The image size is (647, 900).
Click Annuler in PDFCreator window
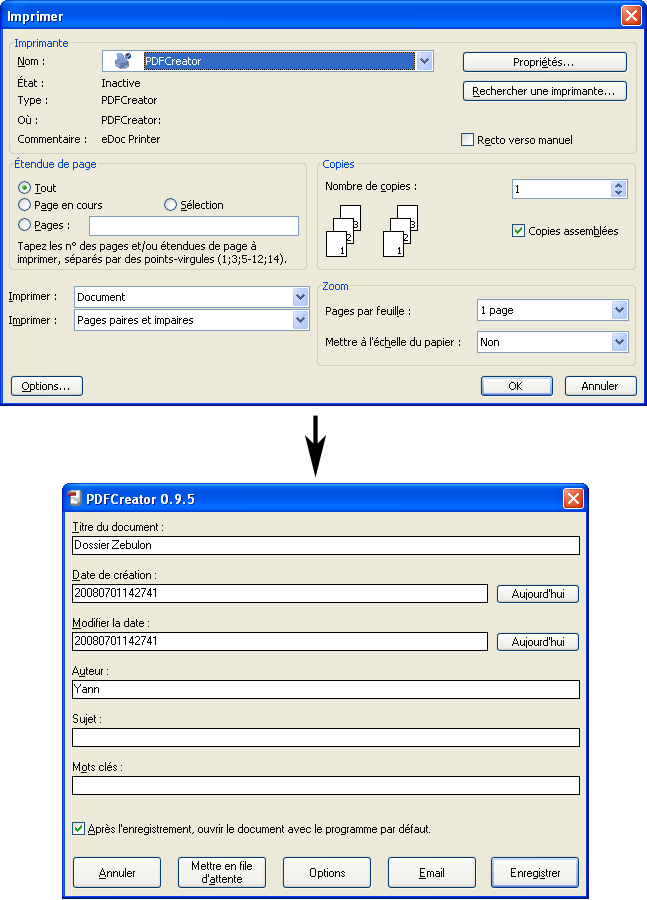117,872
